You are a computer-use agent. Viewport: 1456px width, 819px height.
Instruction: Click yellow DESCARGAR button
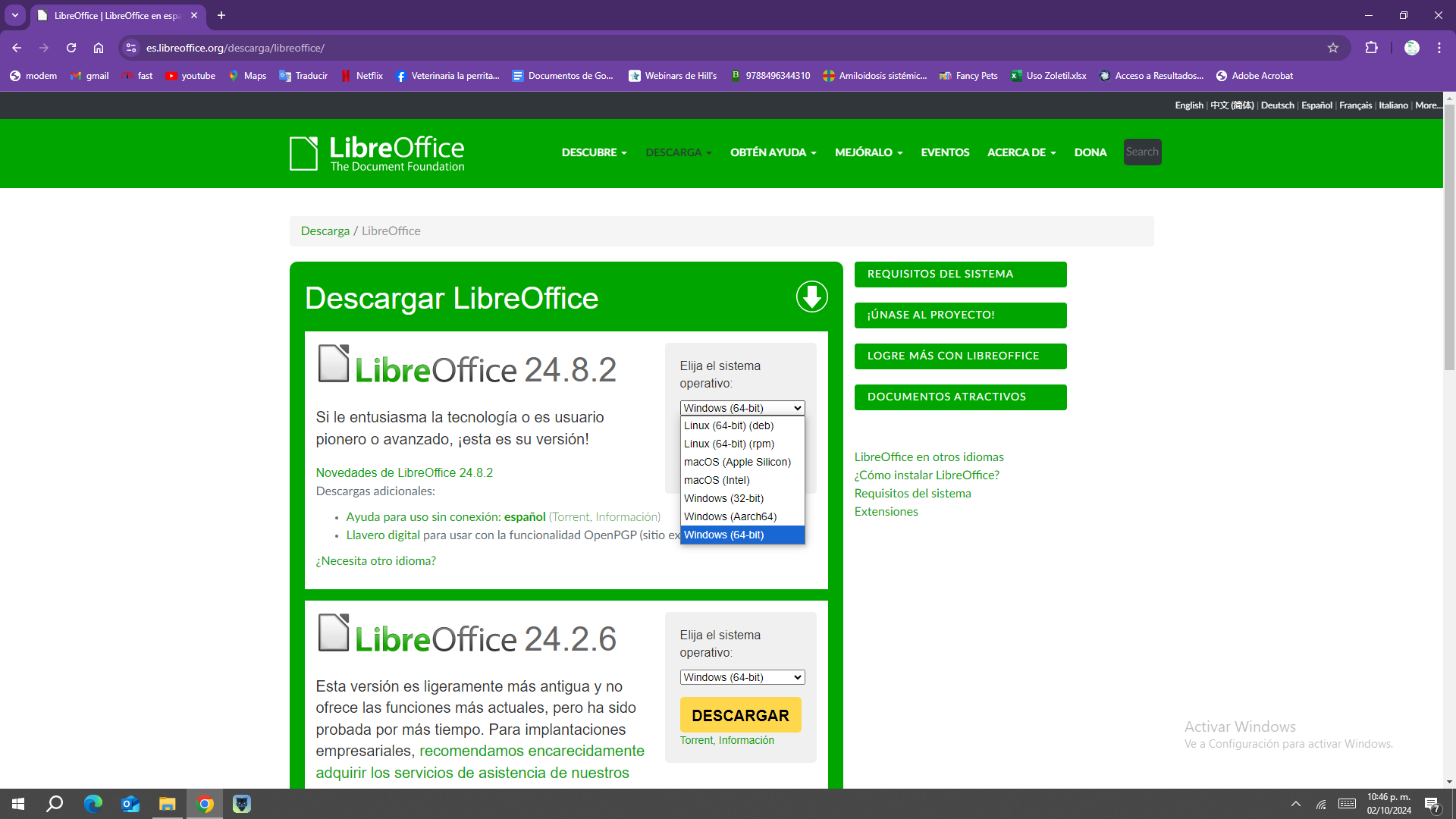click(740, 715)
